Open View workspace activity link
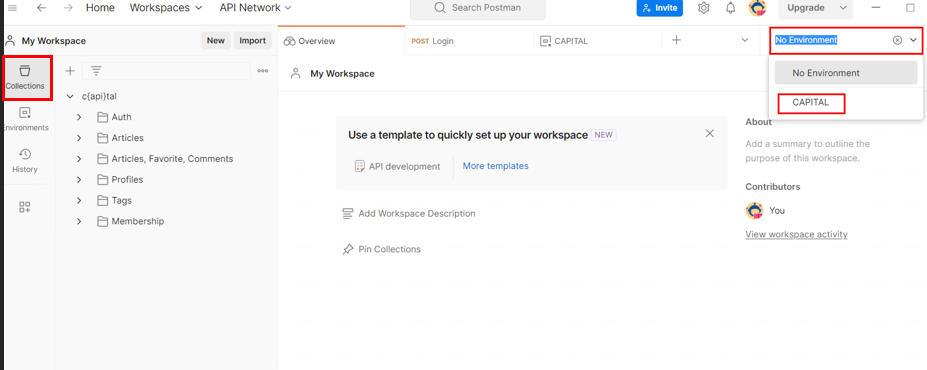 (796, 235)
